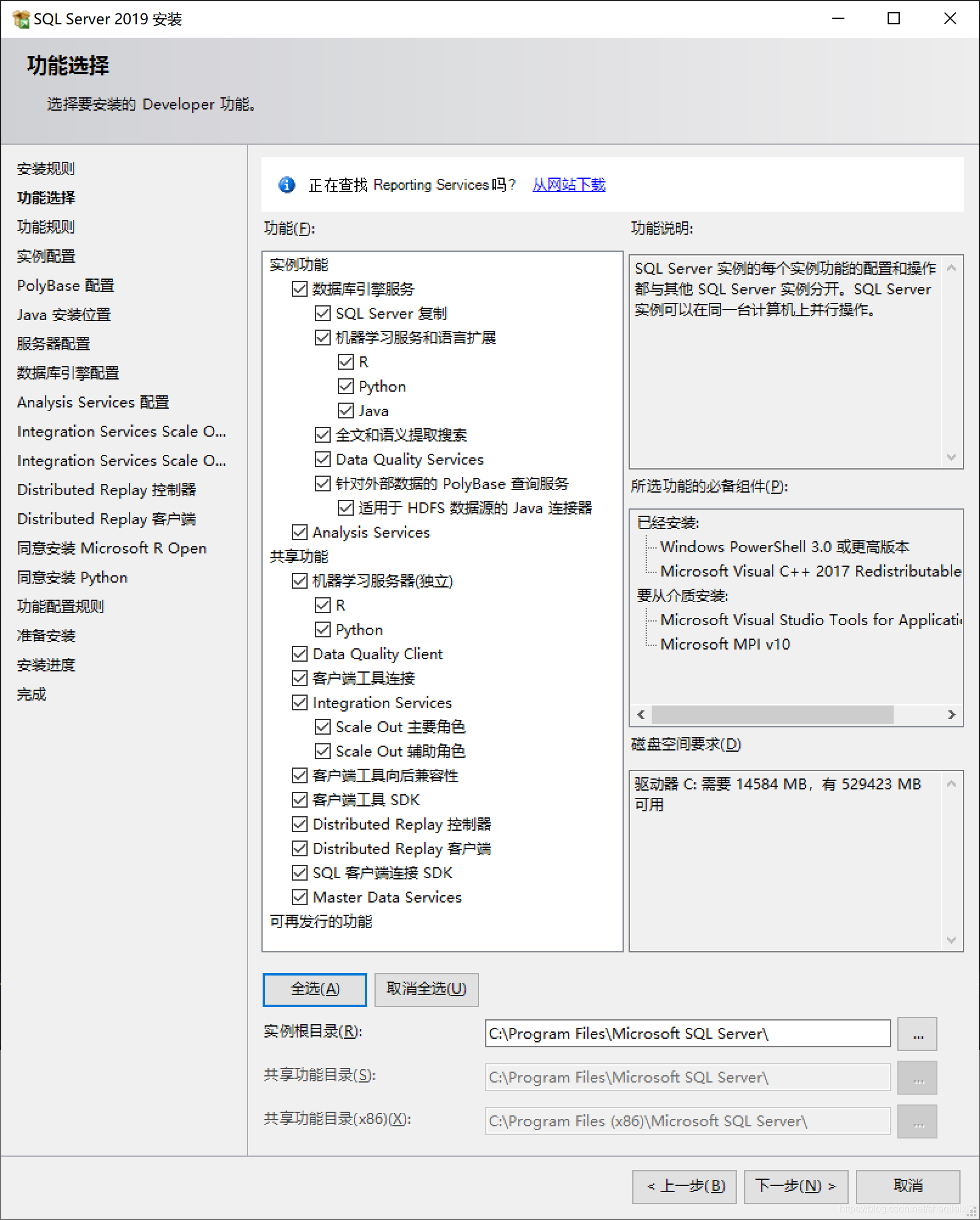The height and width of the screenshot is (1220, 980).
Task: Select the 已经安装 prerequisites heading
Action: click(668, 522)
